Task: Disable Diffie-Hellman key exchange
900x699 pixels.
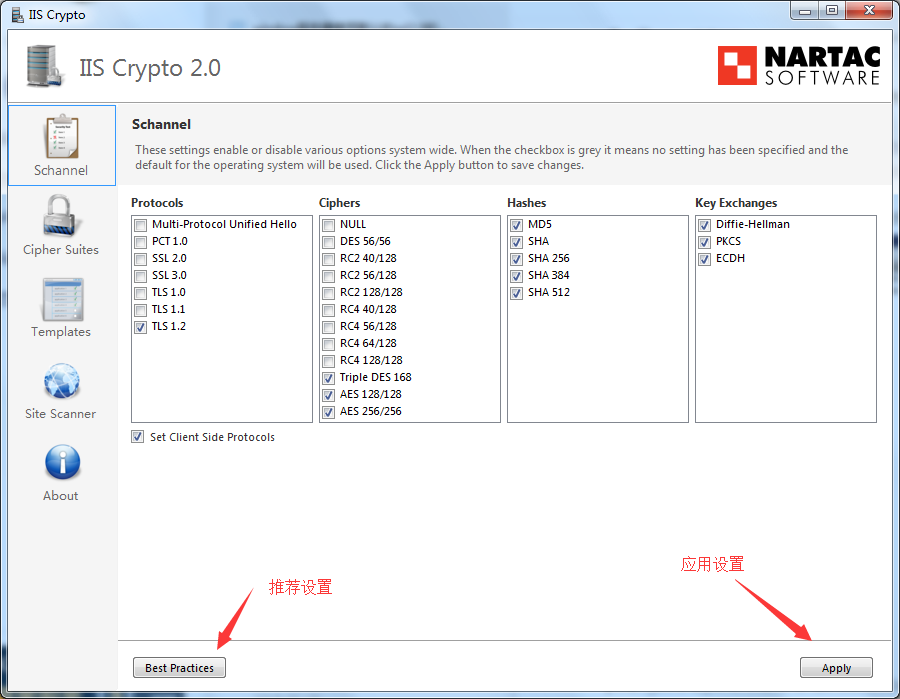Action: [x=704, y=225]
